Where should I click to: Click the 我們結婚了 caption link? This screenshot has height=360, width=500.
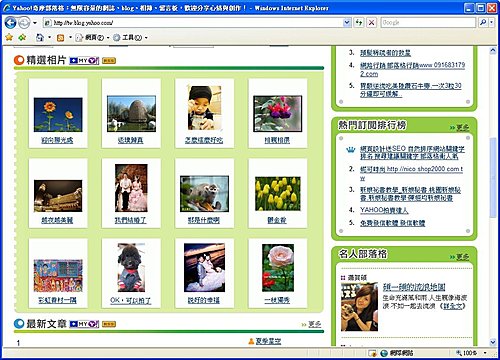130,220
